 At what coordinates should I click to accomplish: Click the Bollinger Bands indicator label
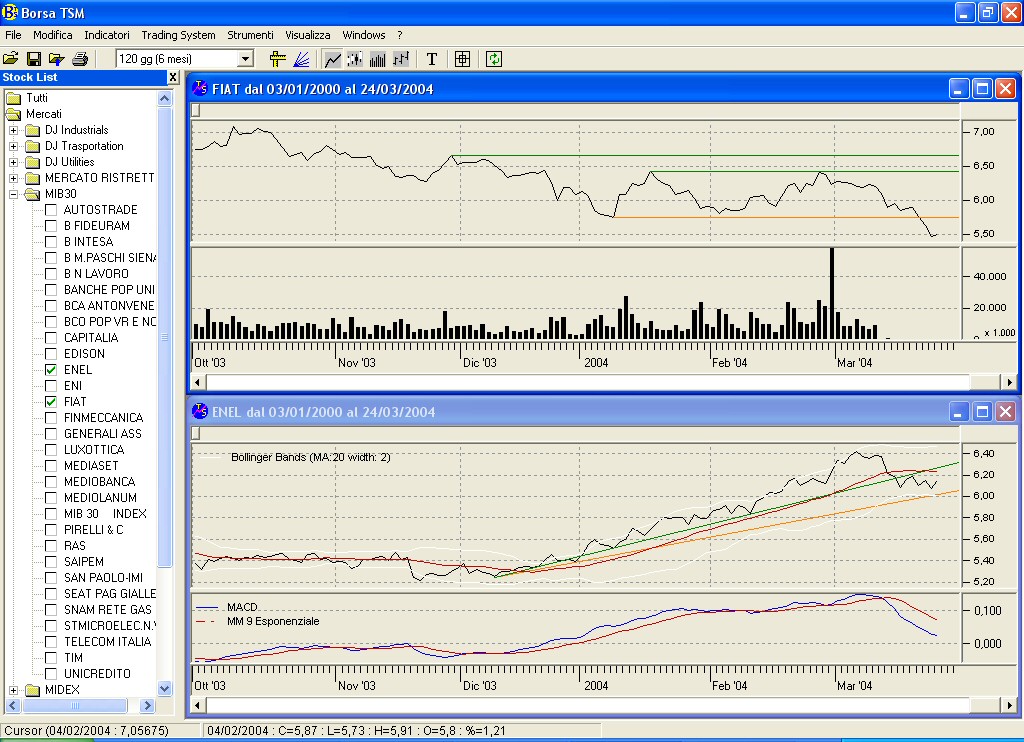click(x=310, y=457)
